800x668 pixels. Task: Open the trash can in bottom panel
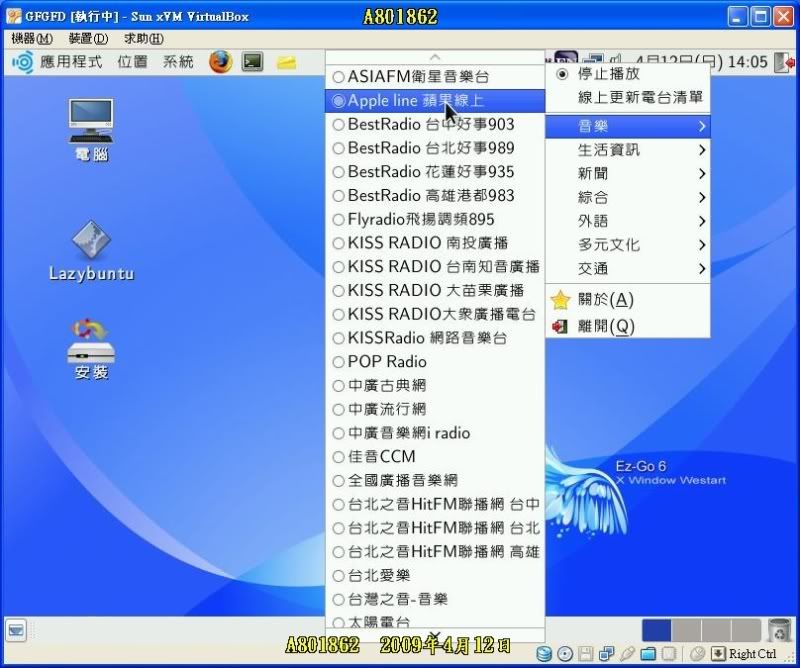pos(779,630)
